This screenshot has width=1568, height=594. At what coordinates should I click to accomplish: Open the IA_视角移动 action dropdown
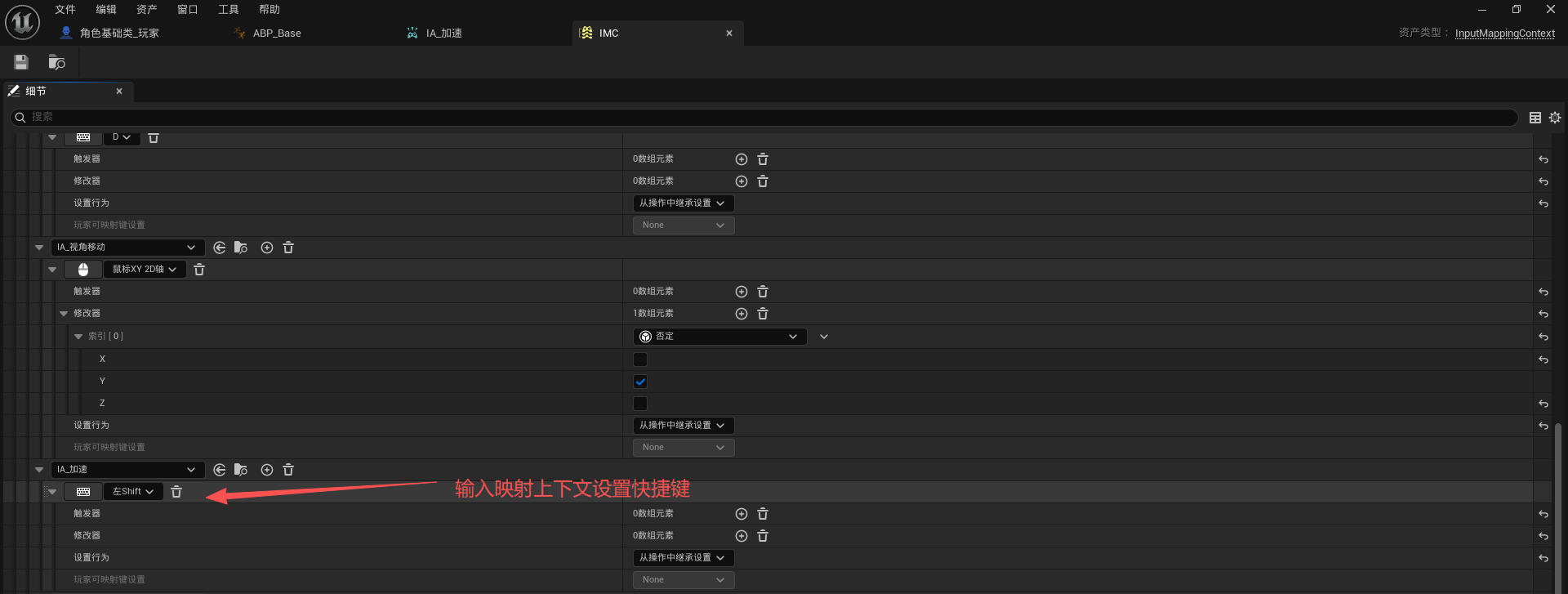pos(127,248)
